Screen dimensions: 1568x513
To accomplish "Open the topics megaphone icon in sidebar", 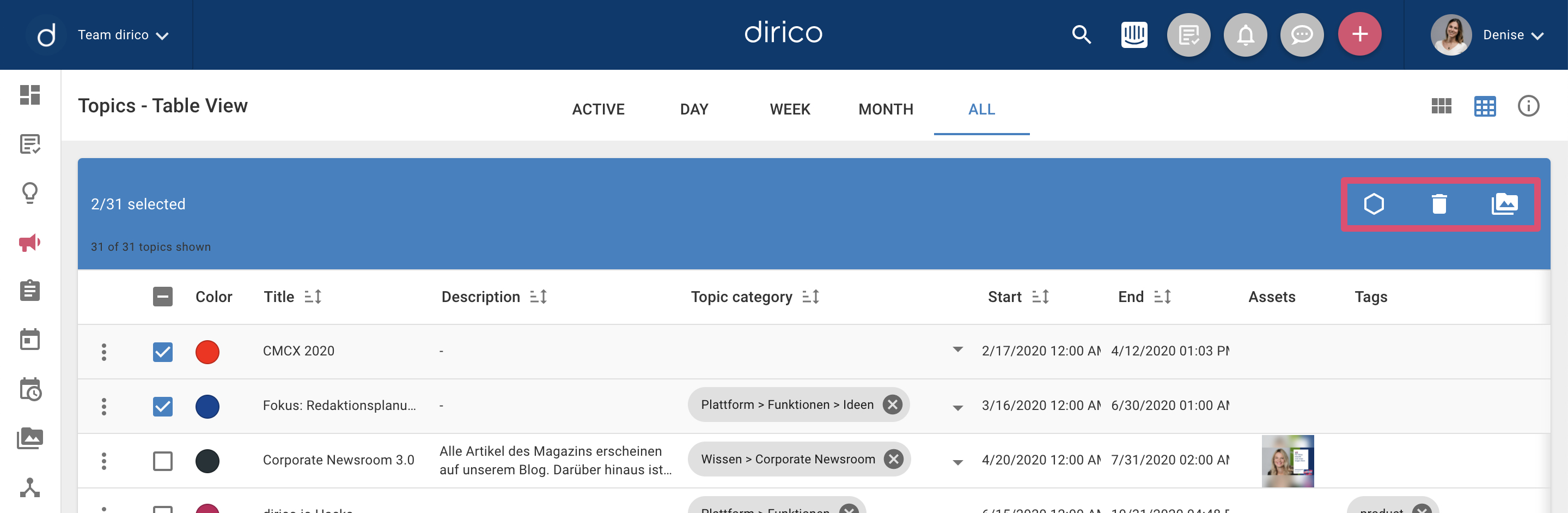I will [30, 243].
